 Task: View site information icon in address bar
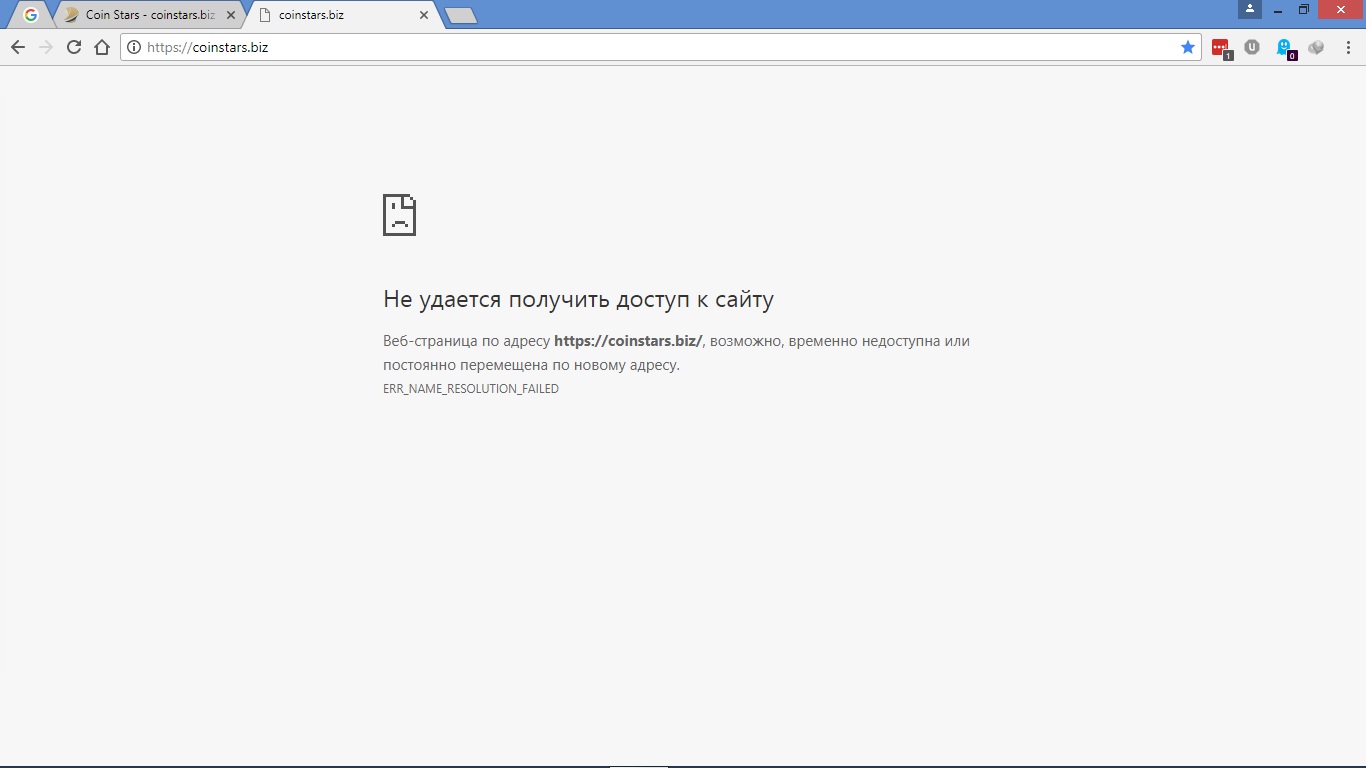[134, 47]
